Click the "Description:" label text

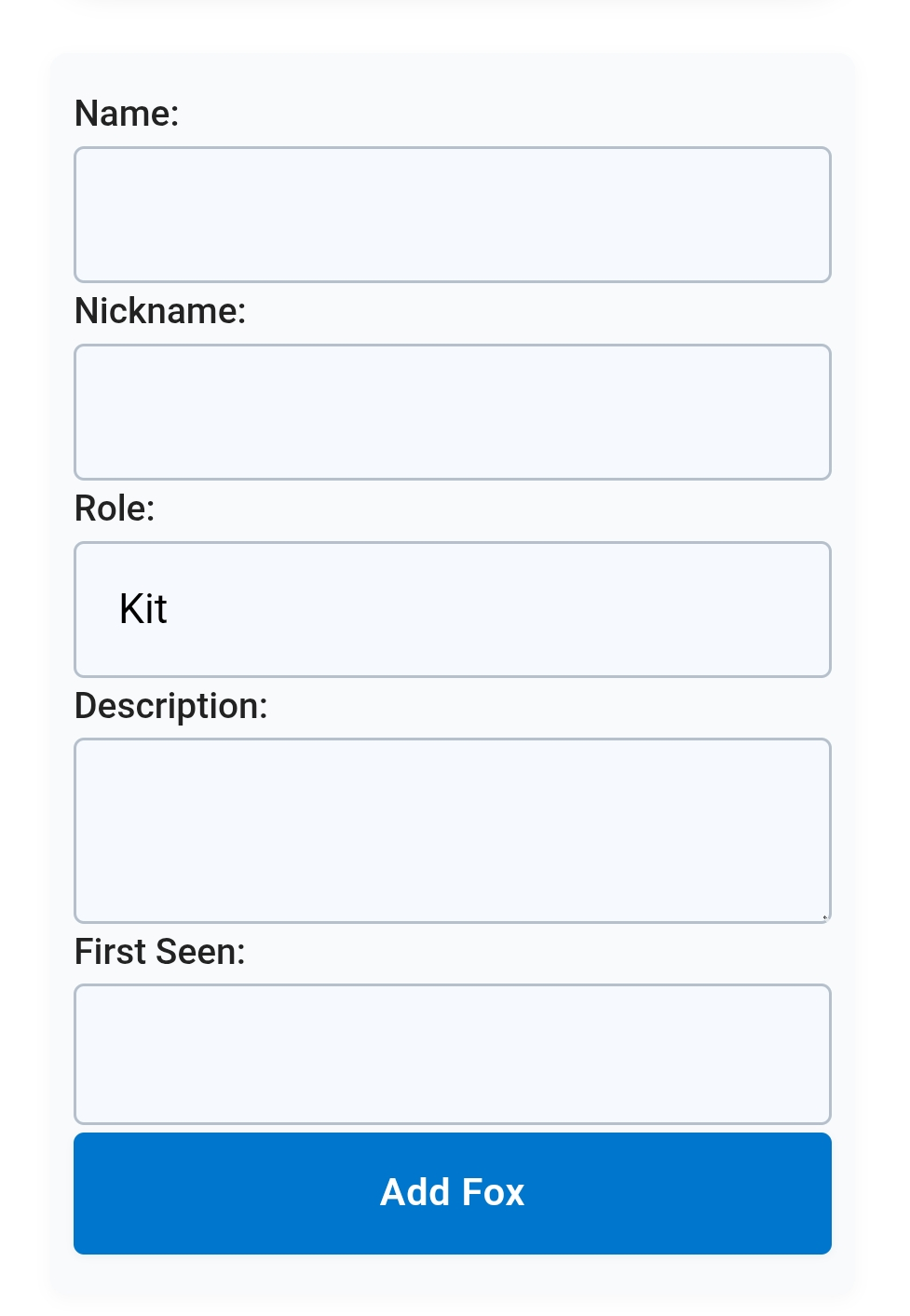click(170, 706)
